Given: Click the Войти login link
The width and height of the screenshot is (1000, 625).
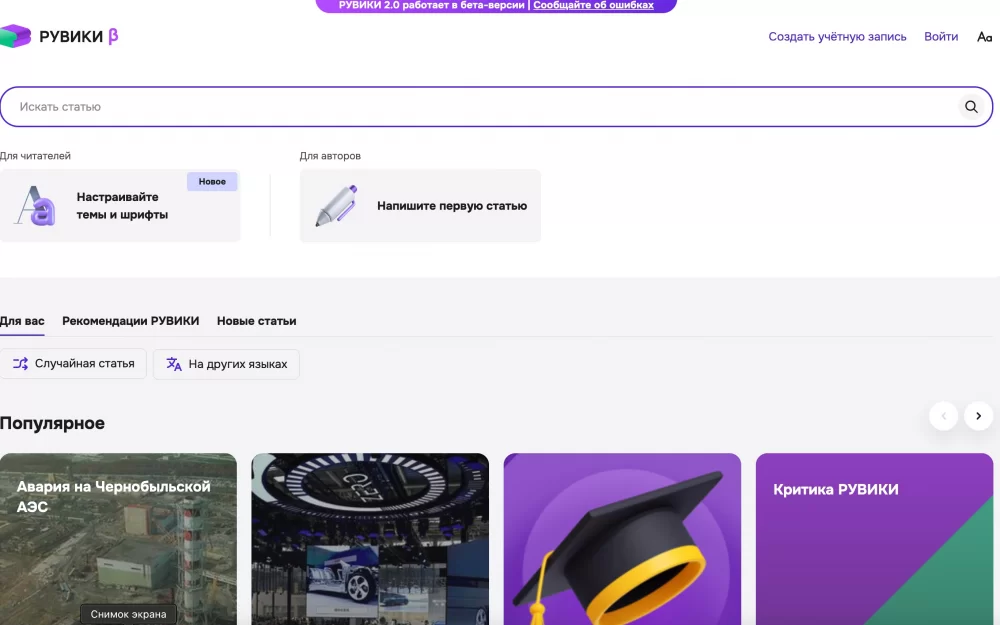Looking at the screenshot, I should coord(941,37).
